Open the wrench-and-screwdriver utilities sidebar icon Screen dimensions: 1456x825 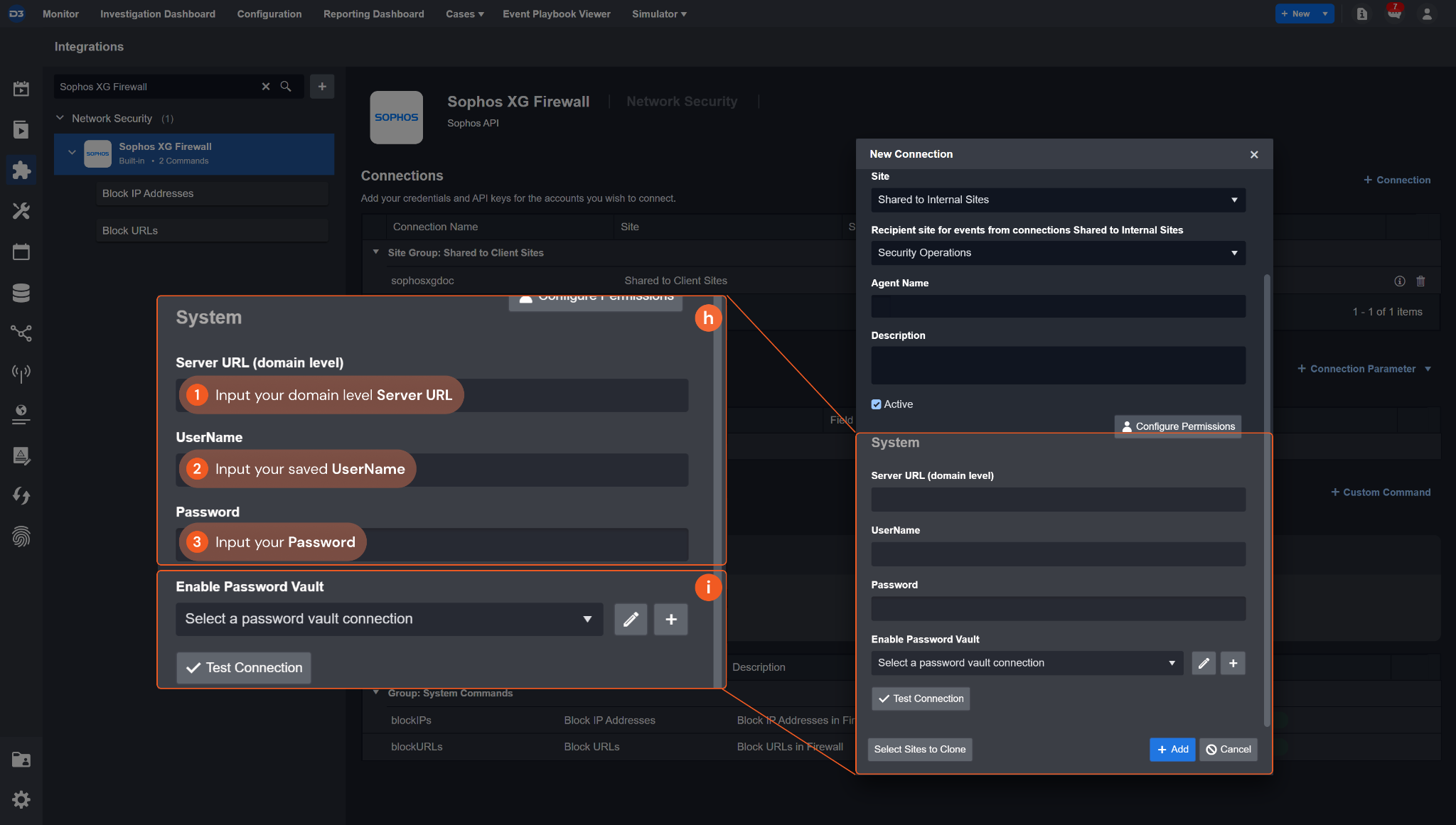pos(21,211)
